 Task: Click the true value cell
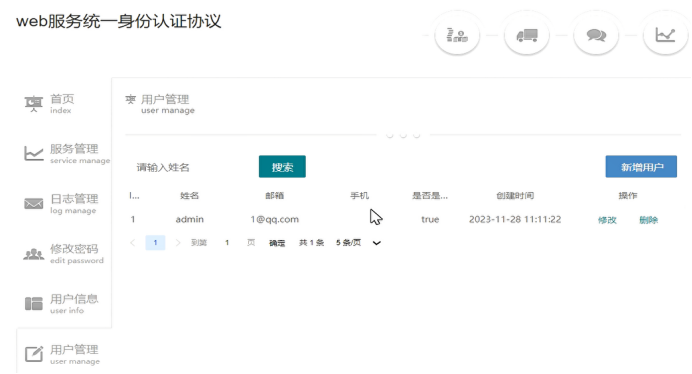[x=430, y=219]
